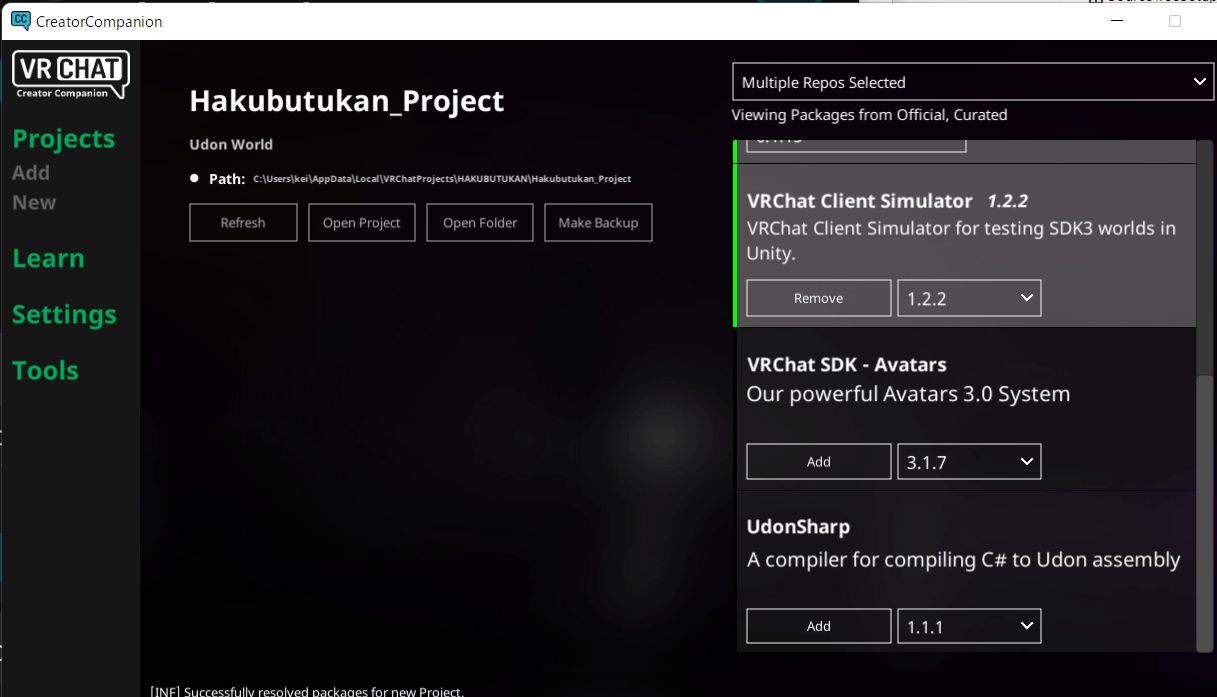Click the CreatorCompanion title bar icon
The image size is (1217, 697).
pyautogui.click(x=19, y=21)
